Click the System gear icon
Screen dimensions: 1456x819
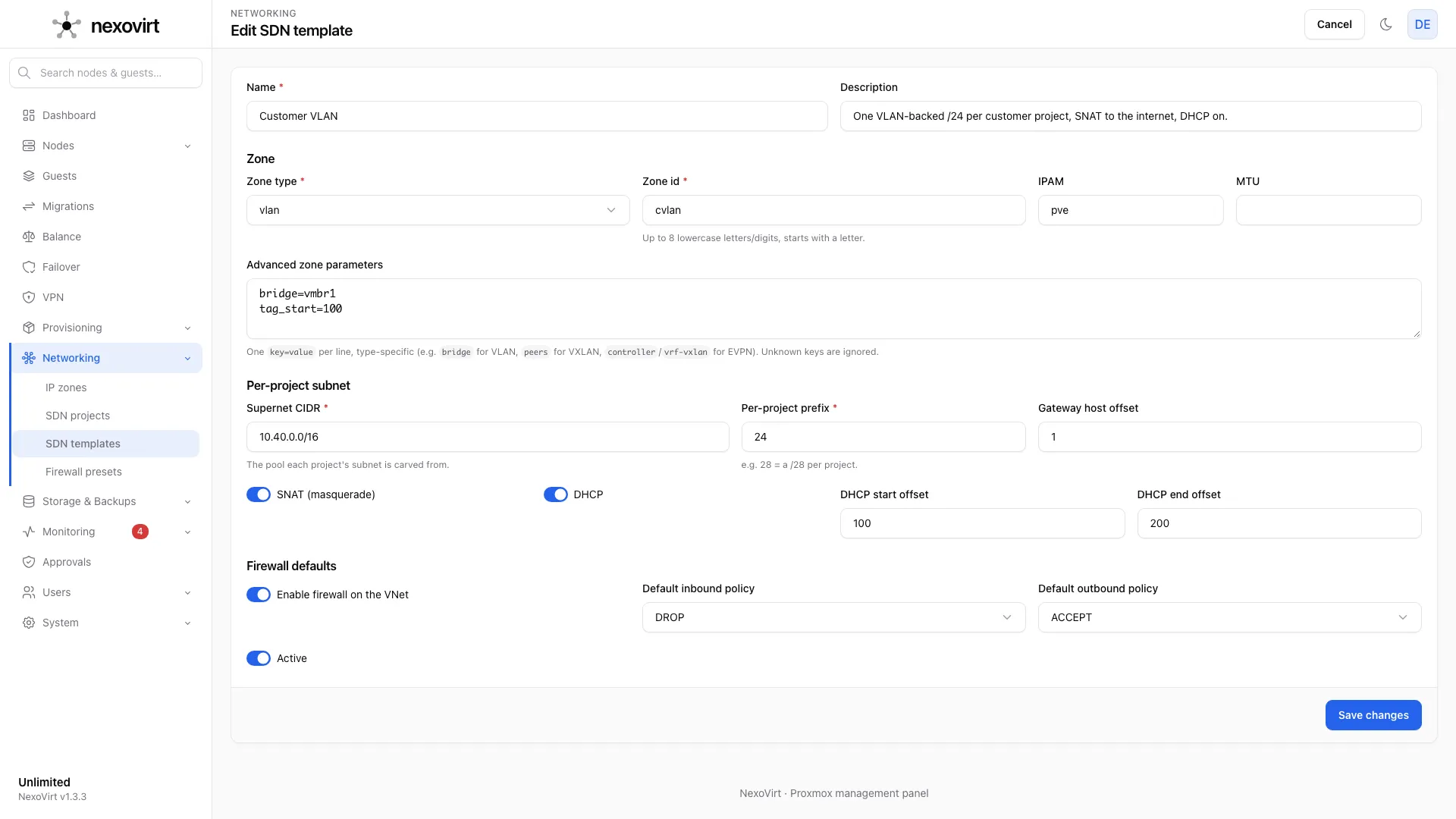coord(29,623)
